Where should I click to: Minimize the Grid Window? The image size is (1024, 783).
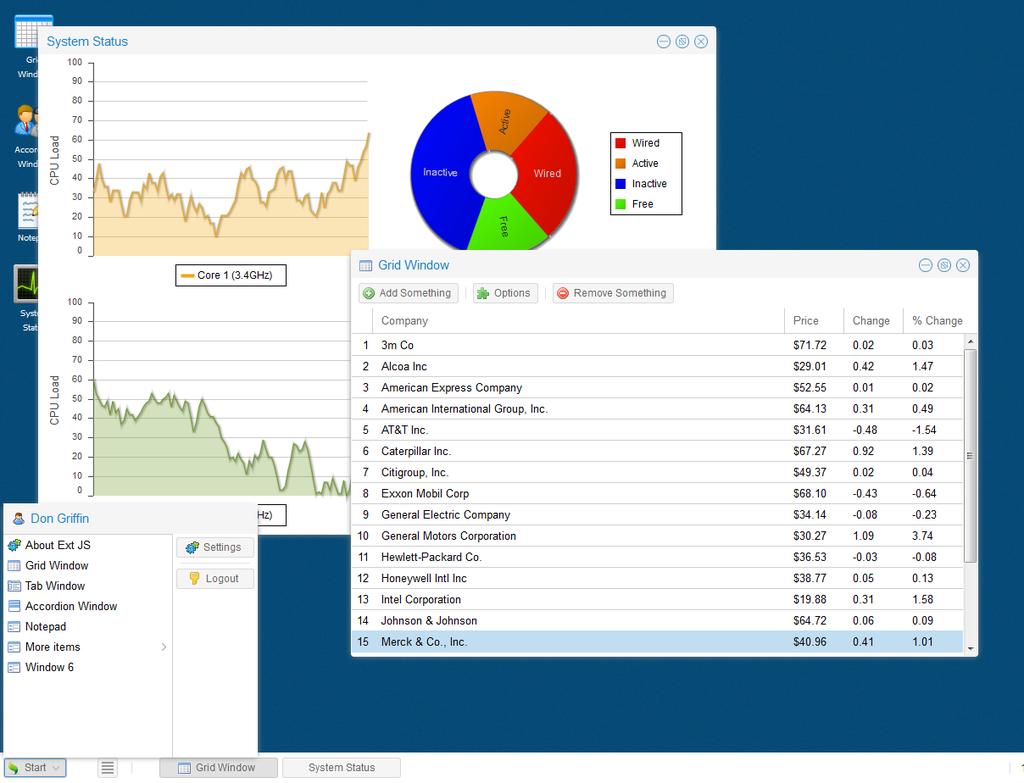(925, 265)
